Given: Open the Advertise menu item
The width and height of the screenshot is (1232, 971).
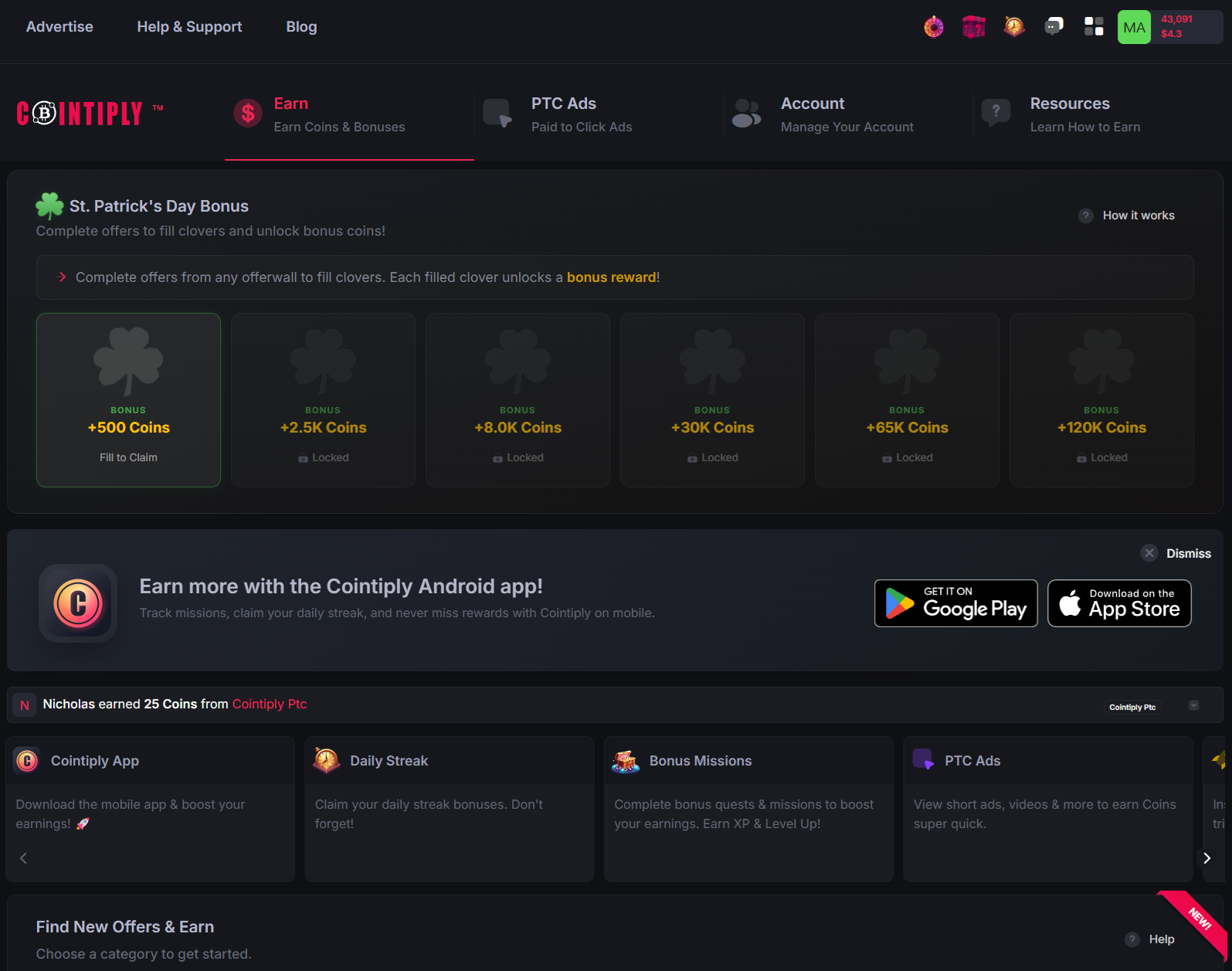Looking at the screenshot, I should 59,27.
